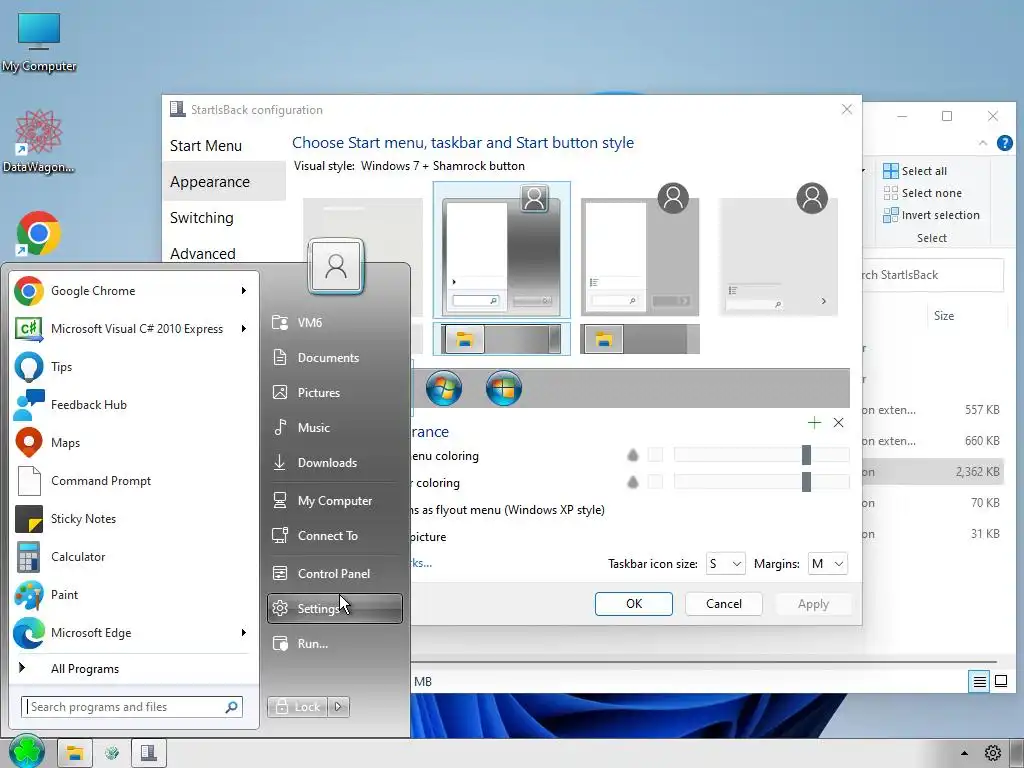Select the flat gray taskbar style thumbnail
This screenshot has width=1024, height=768.
[x=640, y=339]
